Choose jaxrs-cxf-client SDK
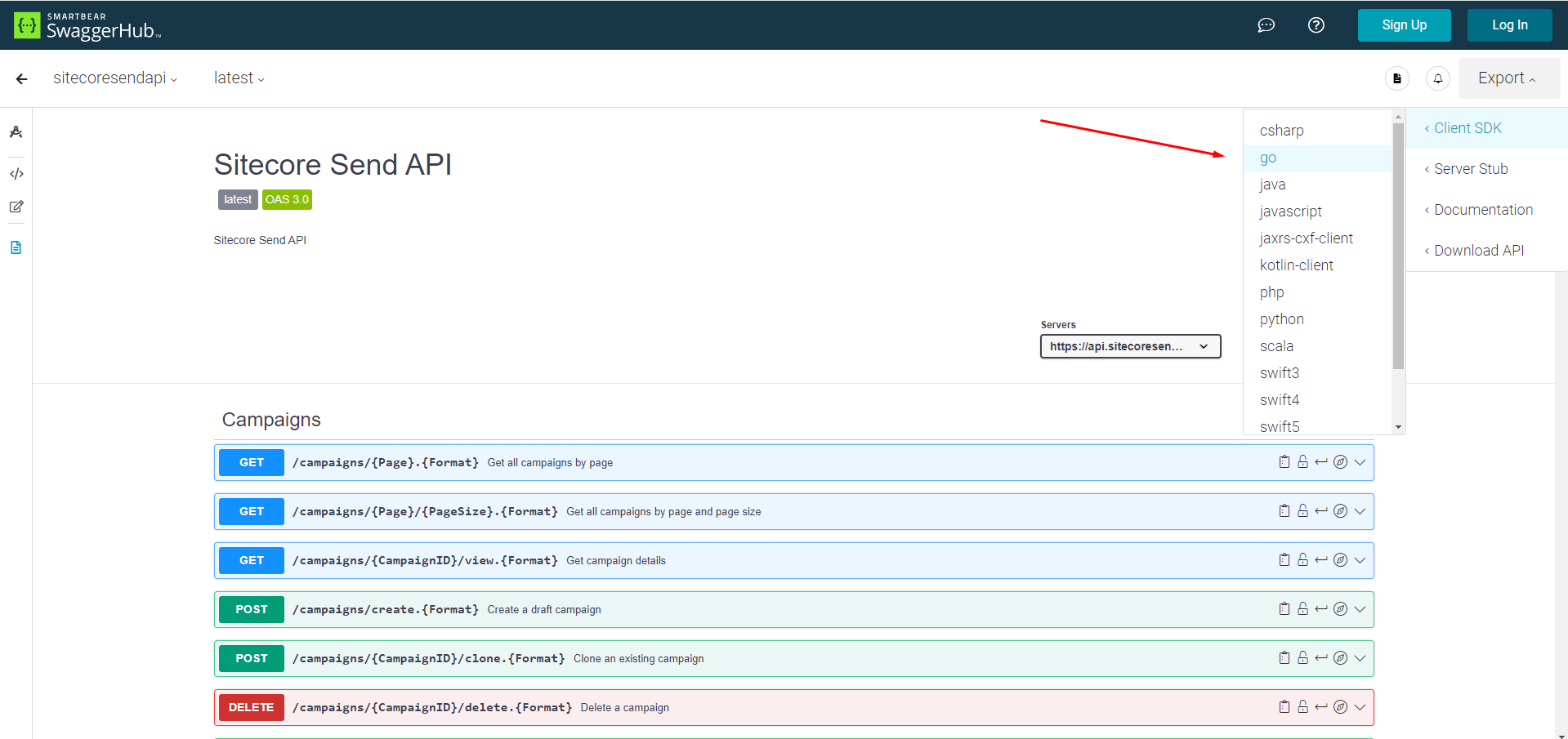The width and height of the screenshot is (1568, 739). pos(1317,238)
